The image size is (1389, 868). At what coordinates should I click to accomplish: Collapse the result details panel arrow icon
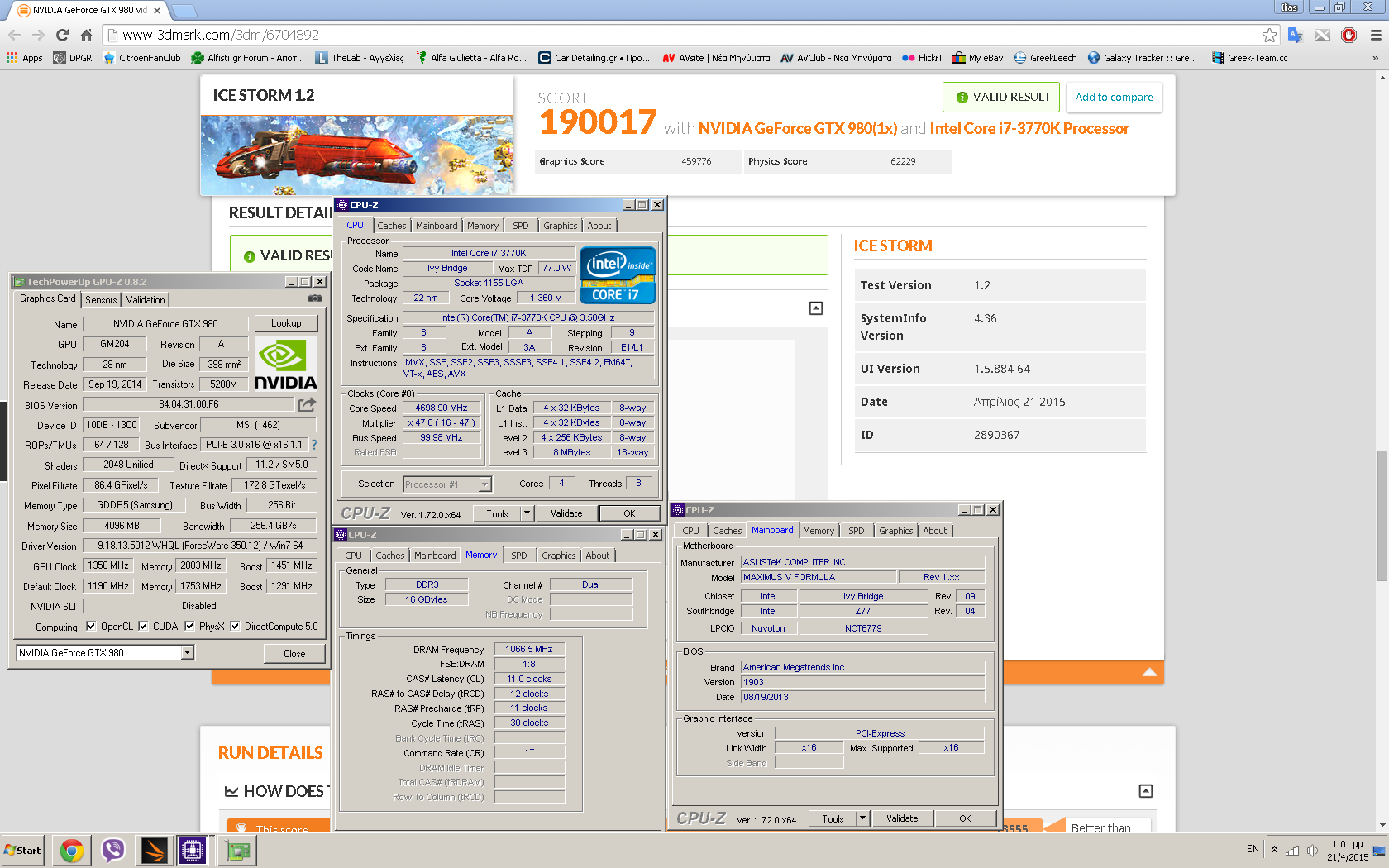(x=816, y=308)
